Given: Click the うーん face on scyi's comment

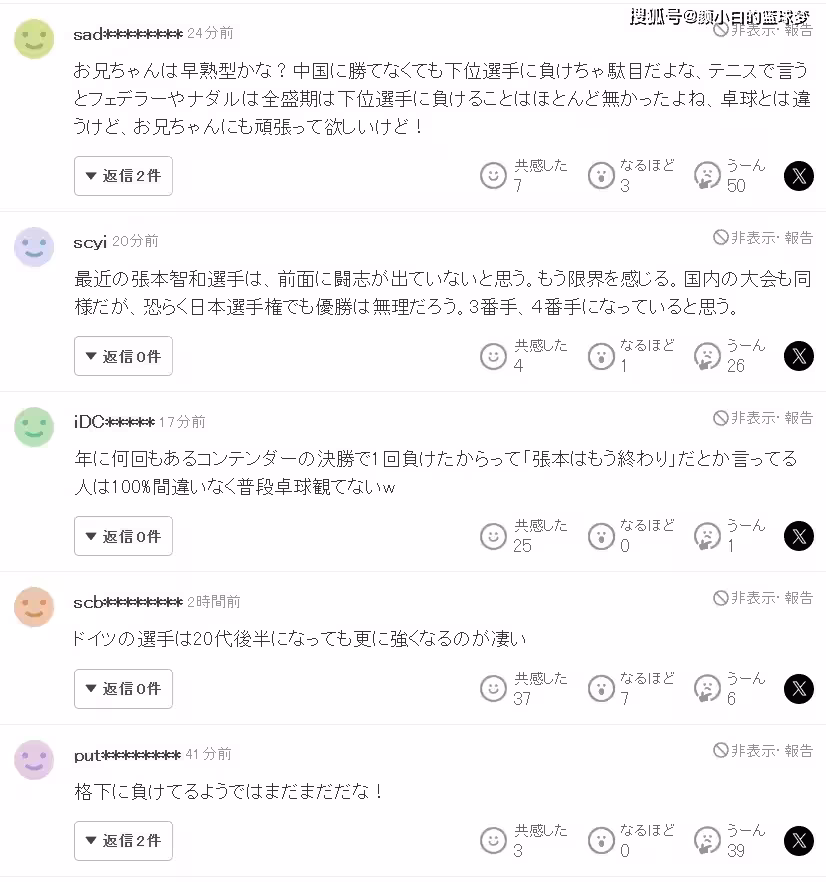Looking at the screenshot, I should point(707,356).
